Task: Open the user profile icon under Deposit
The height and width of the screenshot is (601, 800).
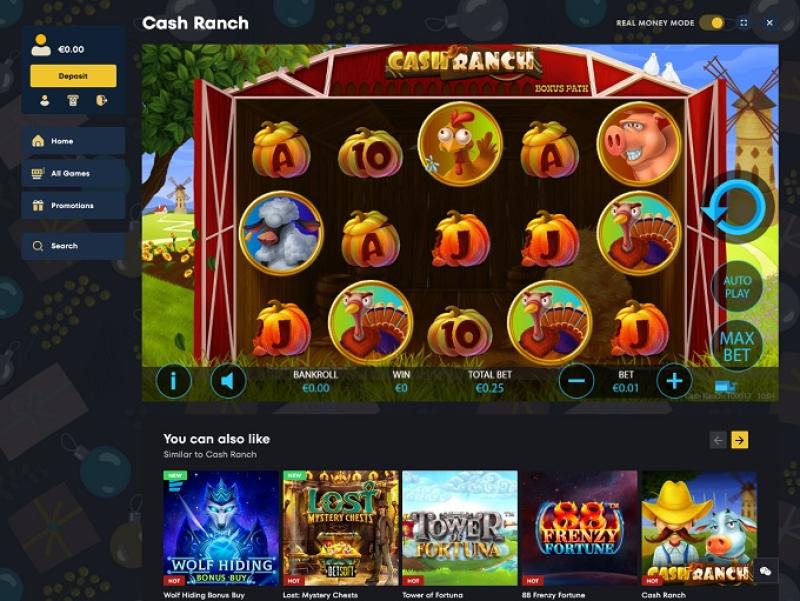Action: [x=45, y=101]
